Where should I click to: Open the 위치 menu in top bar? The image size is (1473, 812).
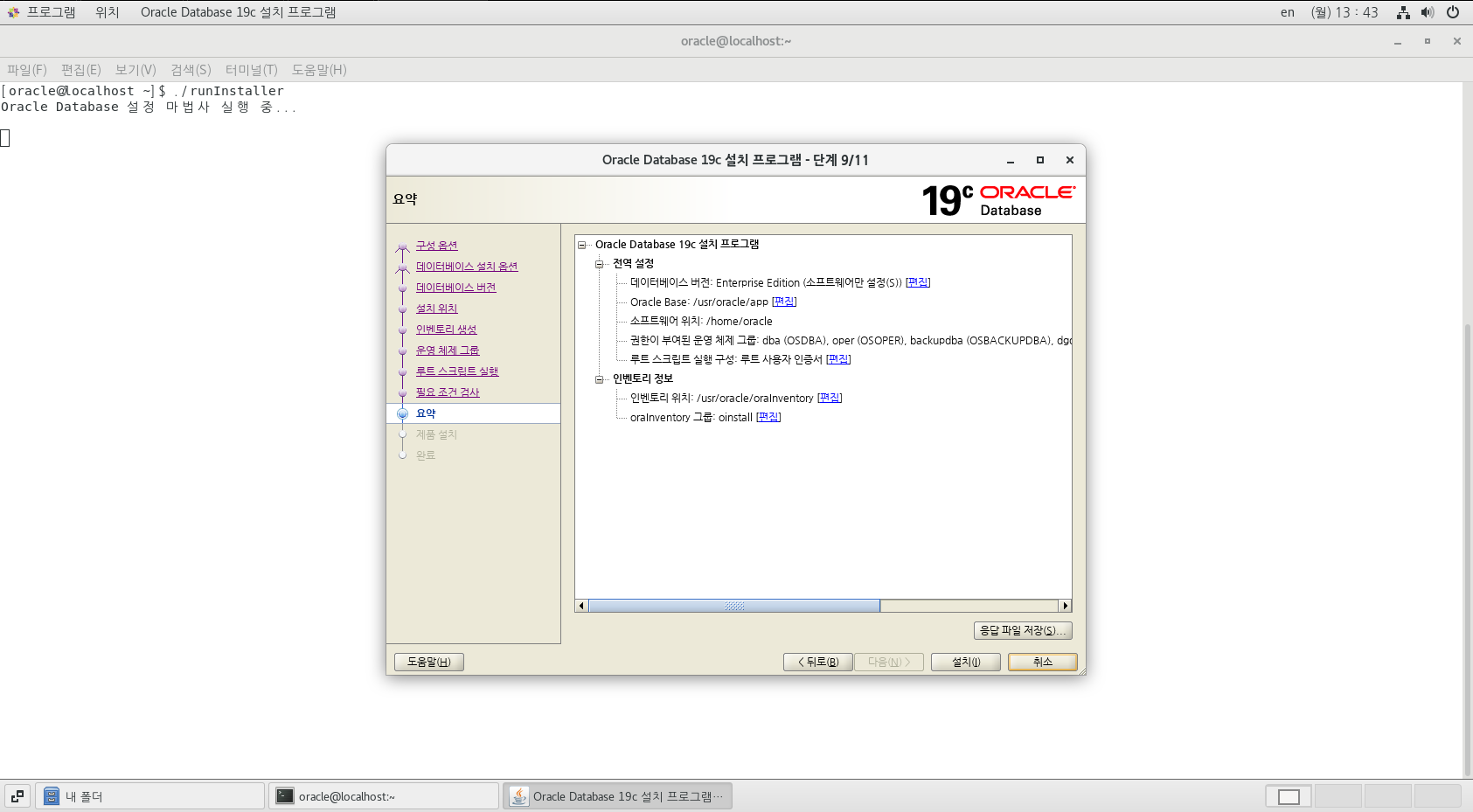[108, 12]
